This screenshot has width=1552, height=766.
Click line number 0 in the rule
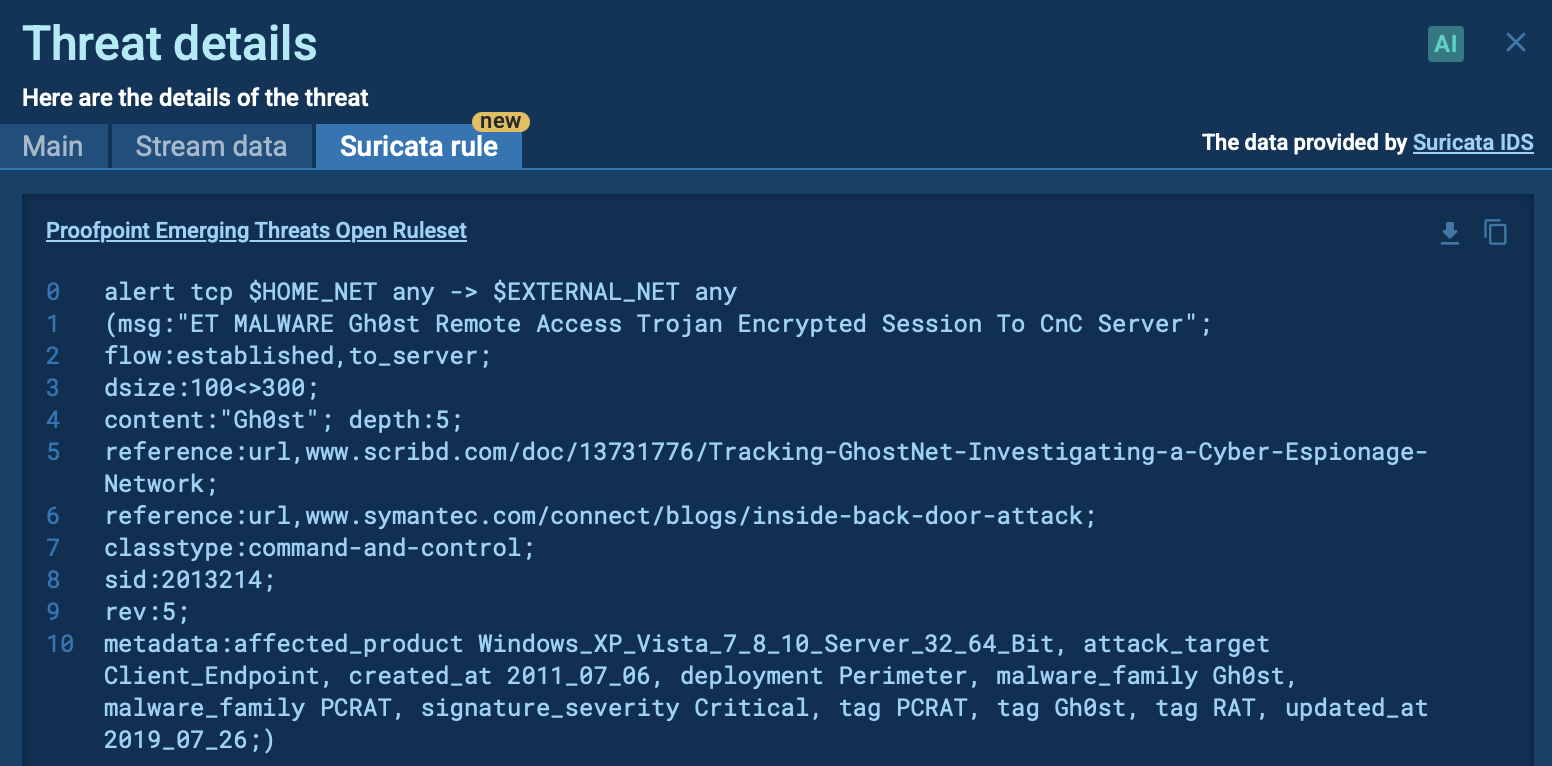(x=53, y=292)
